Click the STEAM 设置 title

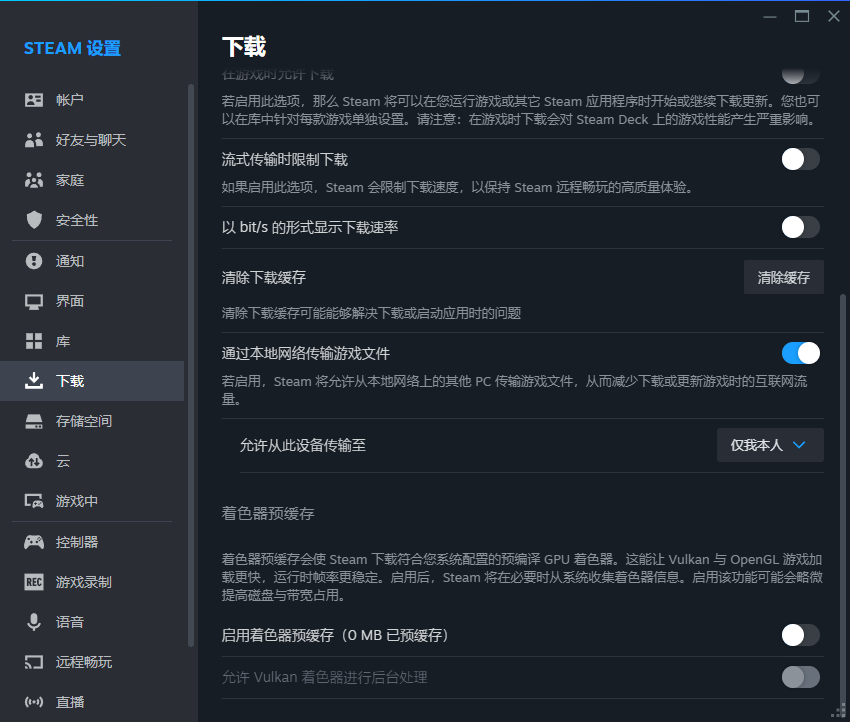[72, 48]
